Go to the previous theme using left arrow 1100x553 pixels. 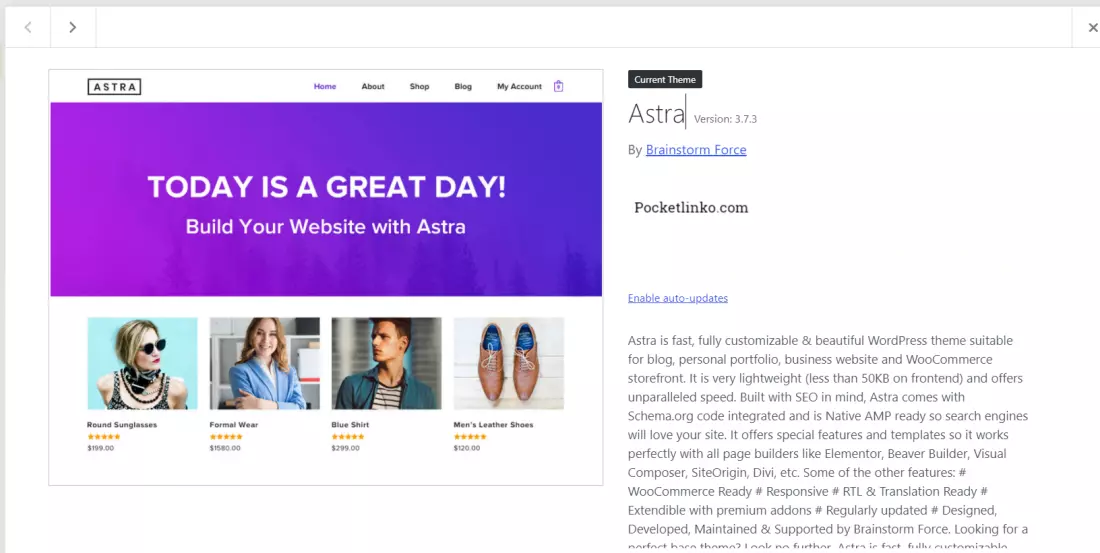[x=28, y=28]
